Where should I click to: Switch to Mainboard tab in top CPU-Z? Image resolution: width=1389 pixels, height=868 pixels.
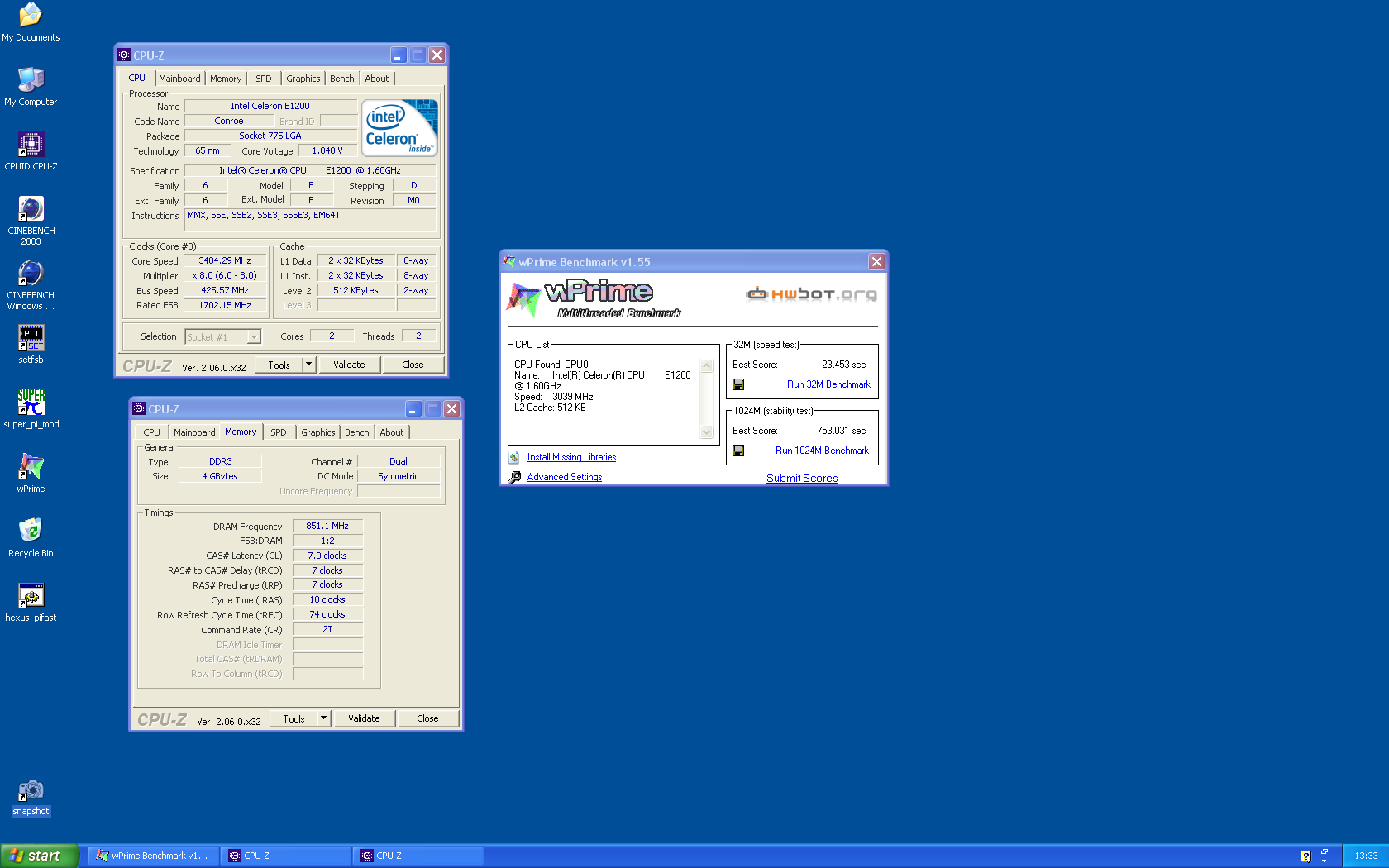pyautogui.click(x=179, y=79)
